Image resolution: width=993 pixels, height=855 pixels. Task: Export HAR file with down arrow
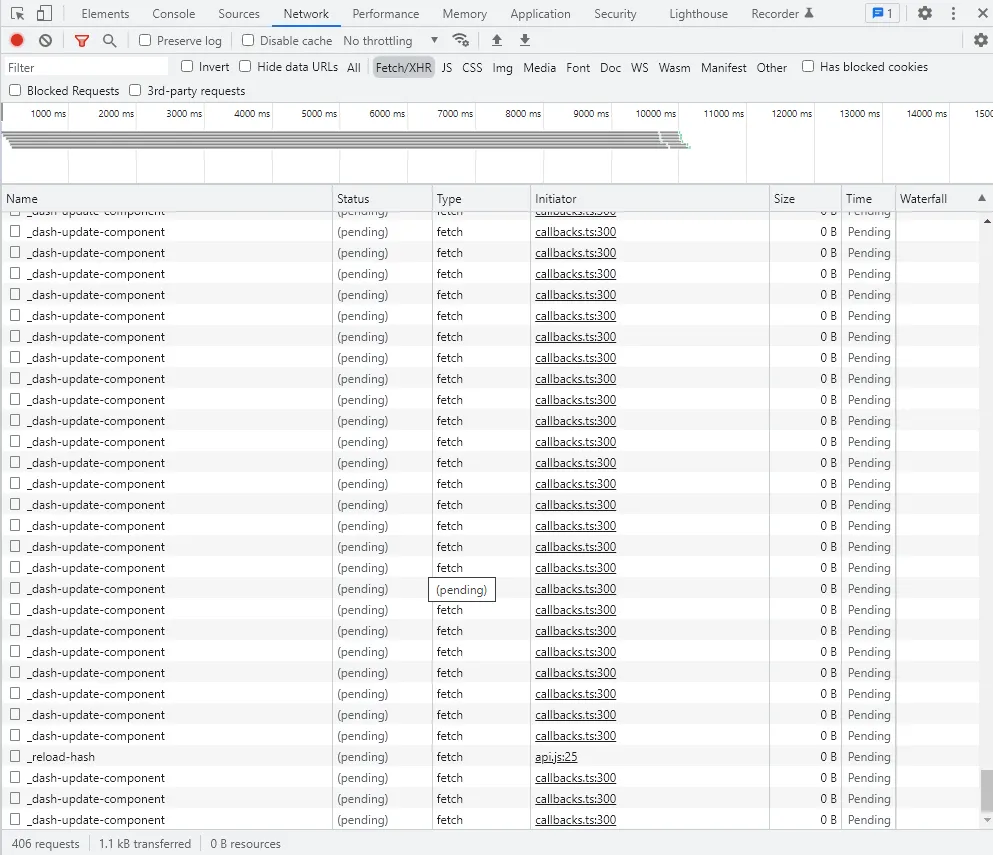point(525,41)
